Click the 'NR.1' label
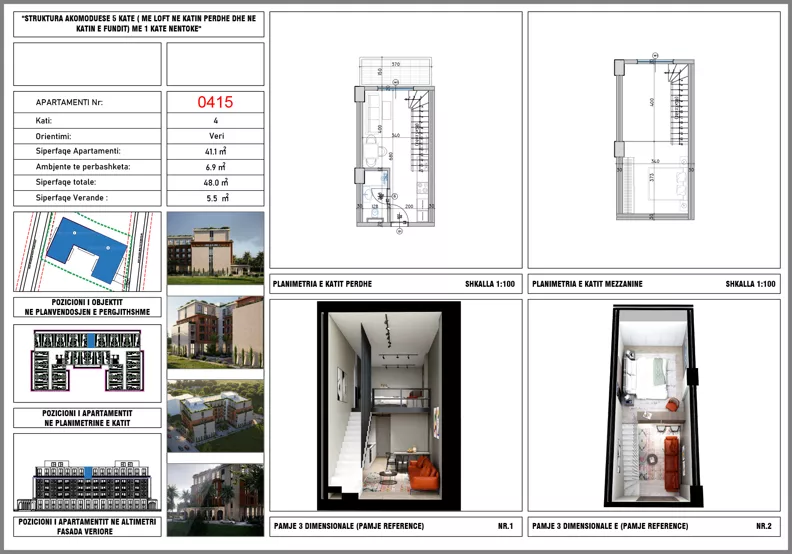 [x=505, y=526]
